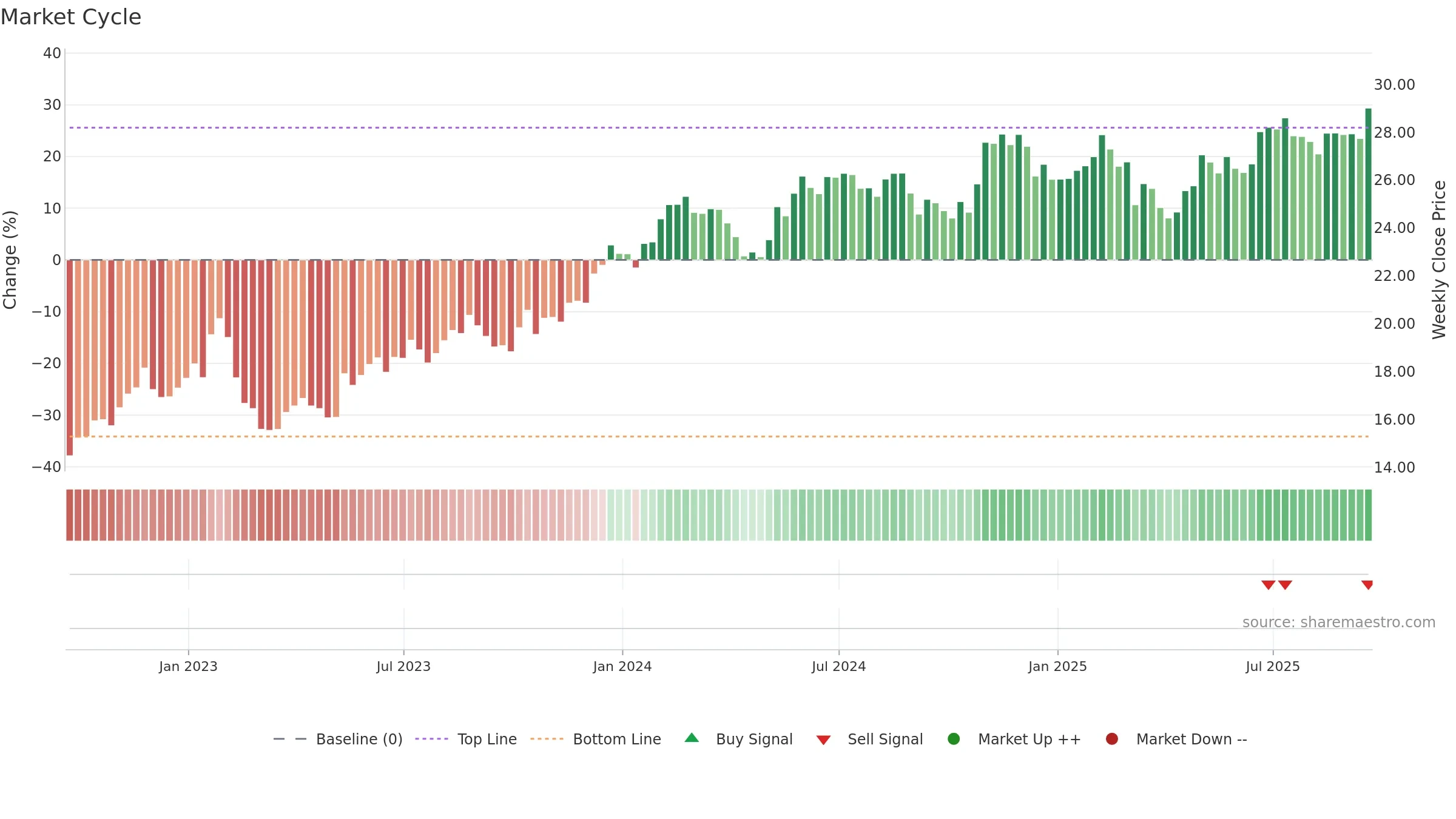This screenshot has height=819, width=1456.
Task: Click the Jul 2024 axis label
Action: pos(839,666)
